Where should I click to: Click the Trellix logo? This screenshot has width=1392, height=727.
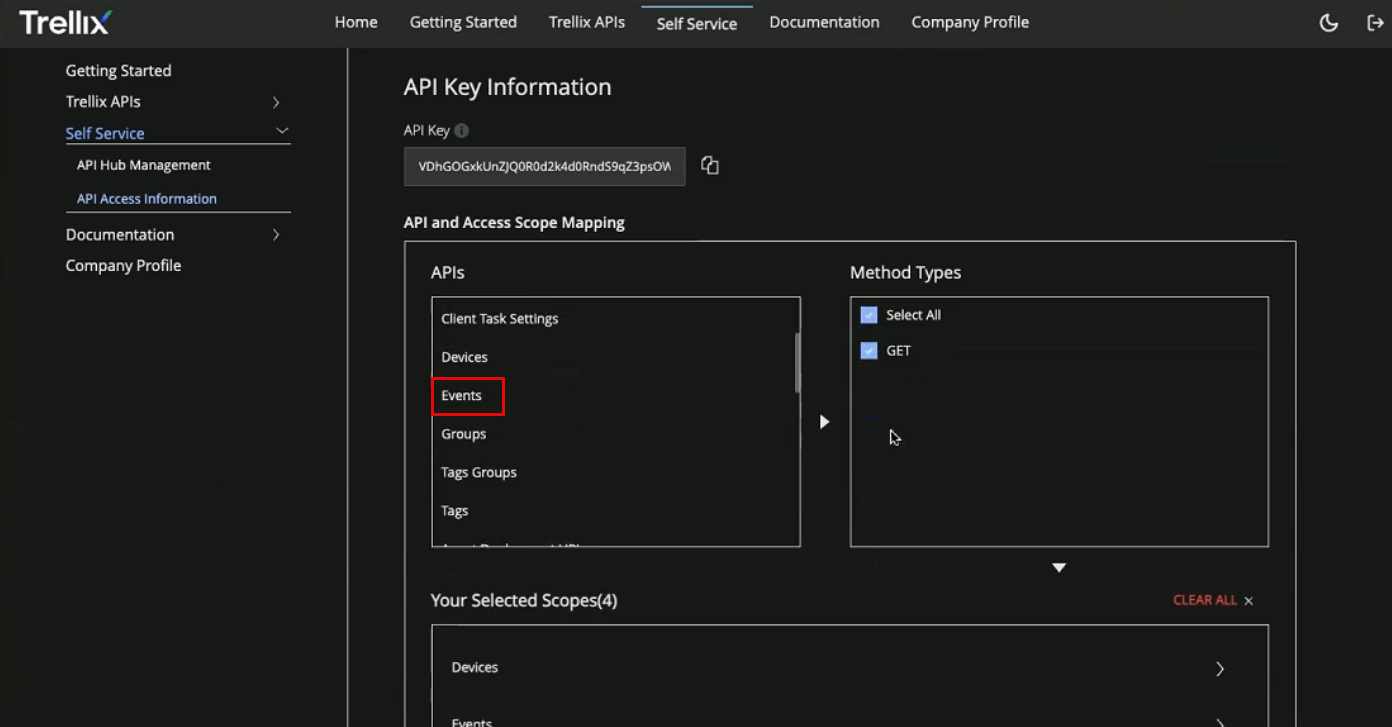pyautogui.click(x=65, y=22)
